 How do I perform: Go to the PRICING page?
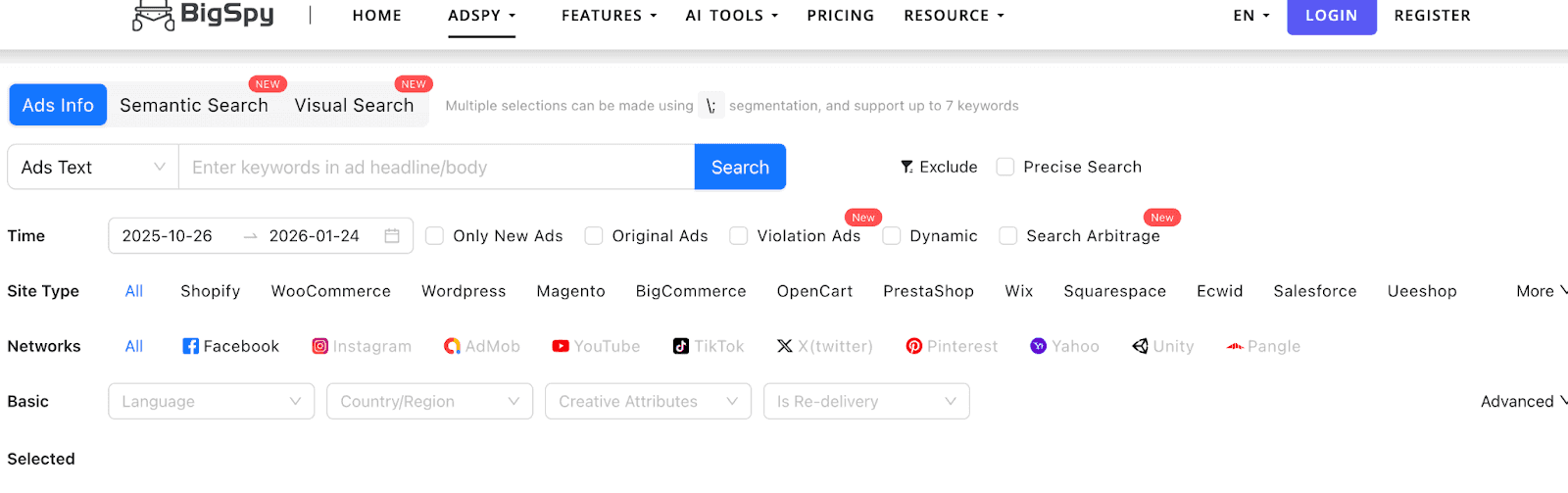pyautogui.click(x=841, y=16)
